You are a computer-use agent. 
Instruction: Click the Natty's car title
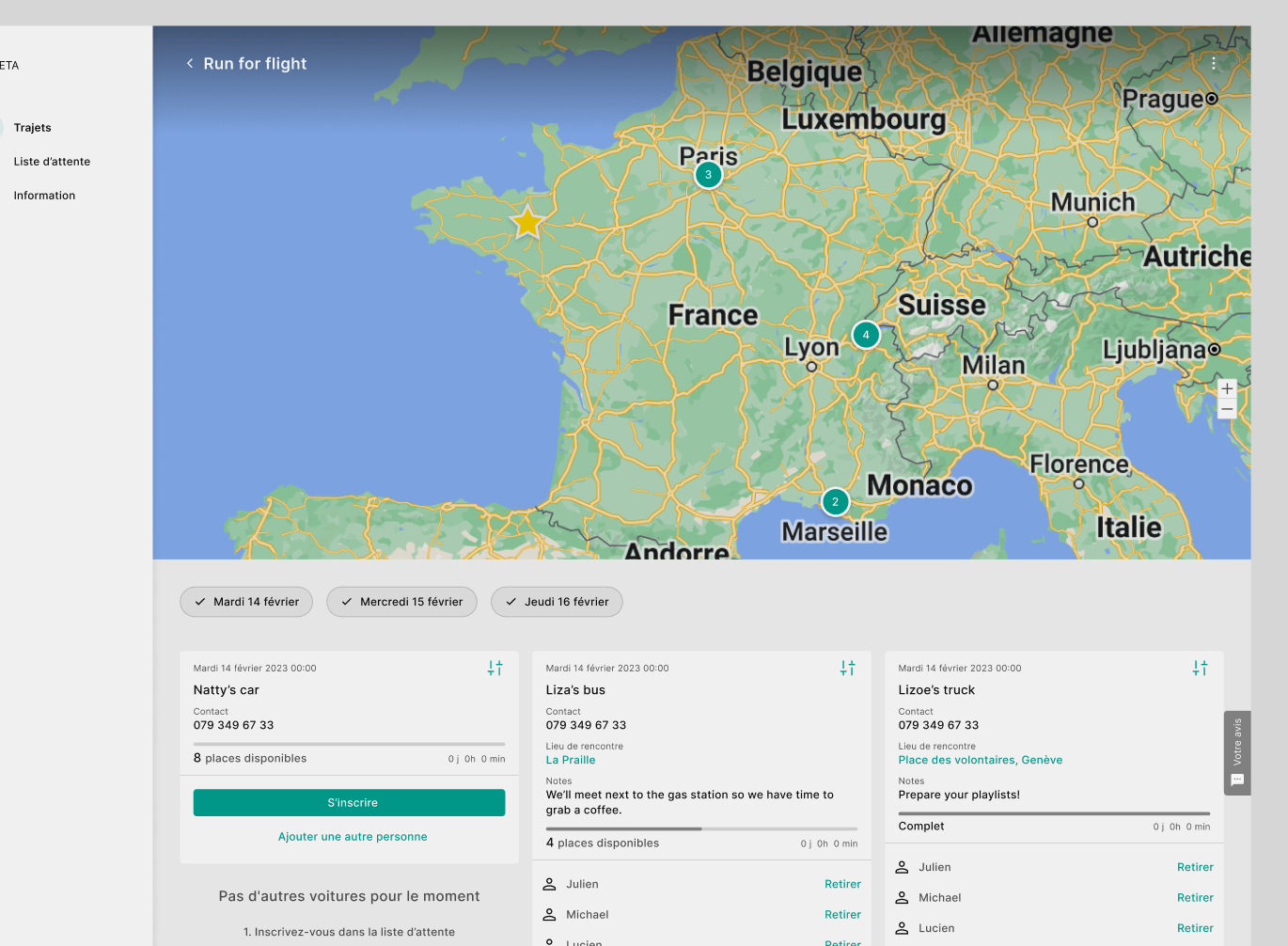click(227, 690)
